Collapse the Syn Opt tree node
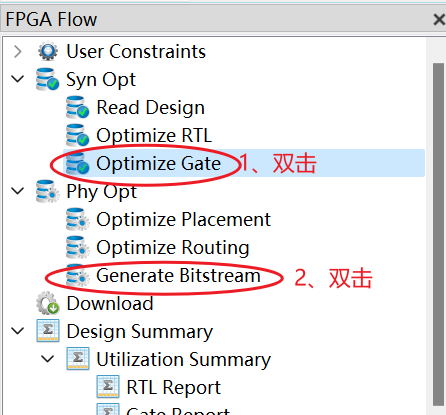446x415 pixels. point(18,79)
